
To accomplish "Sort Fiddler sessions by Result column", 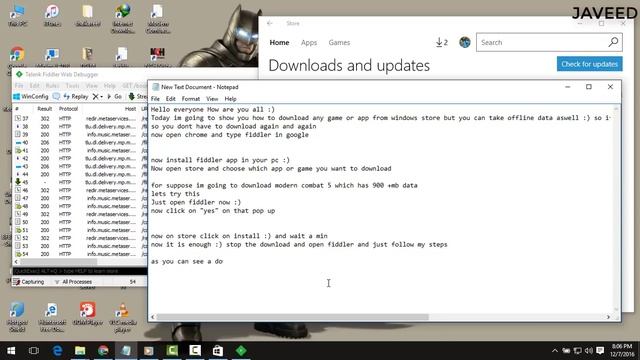I will pyautogui.click(x=44, y=109).
